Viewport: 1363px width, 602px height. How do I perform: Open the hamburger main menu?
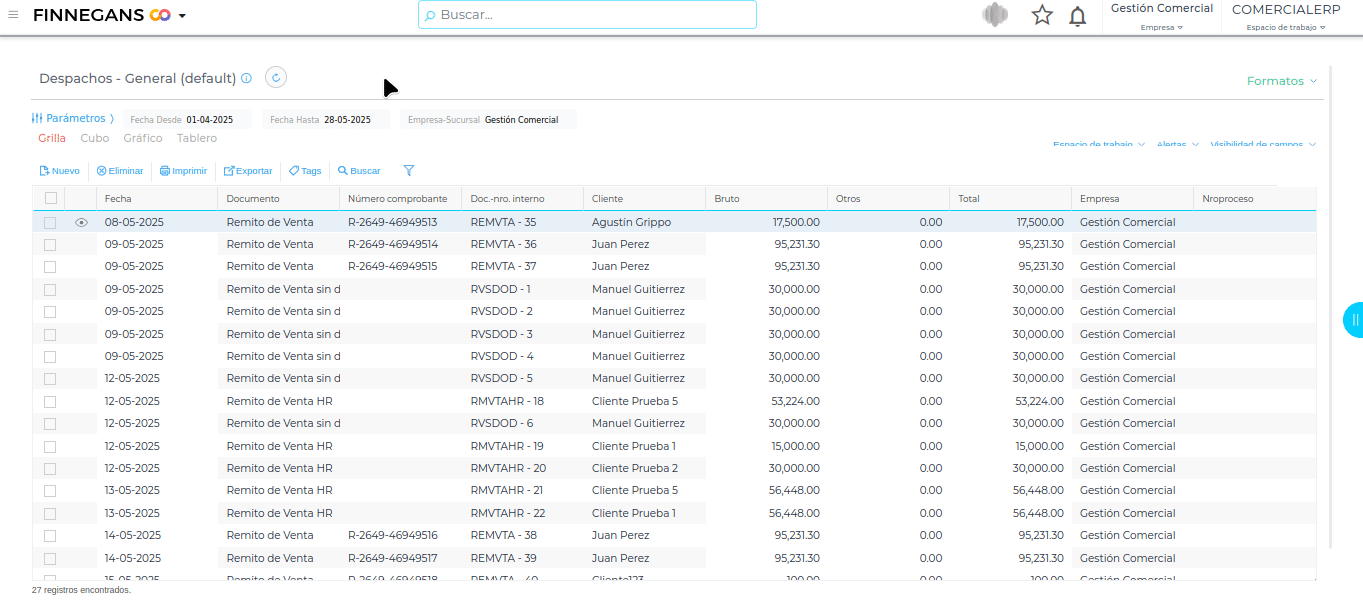pyautogui.click(x=13, y=15)
